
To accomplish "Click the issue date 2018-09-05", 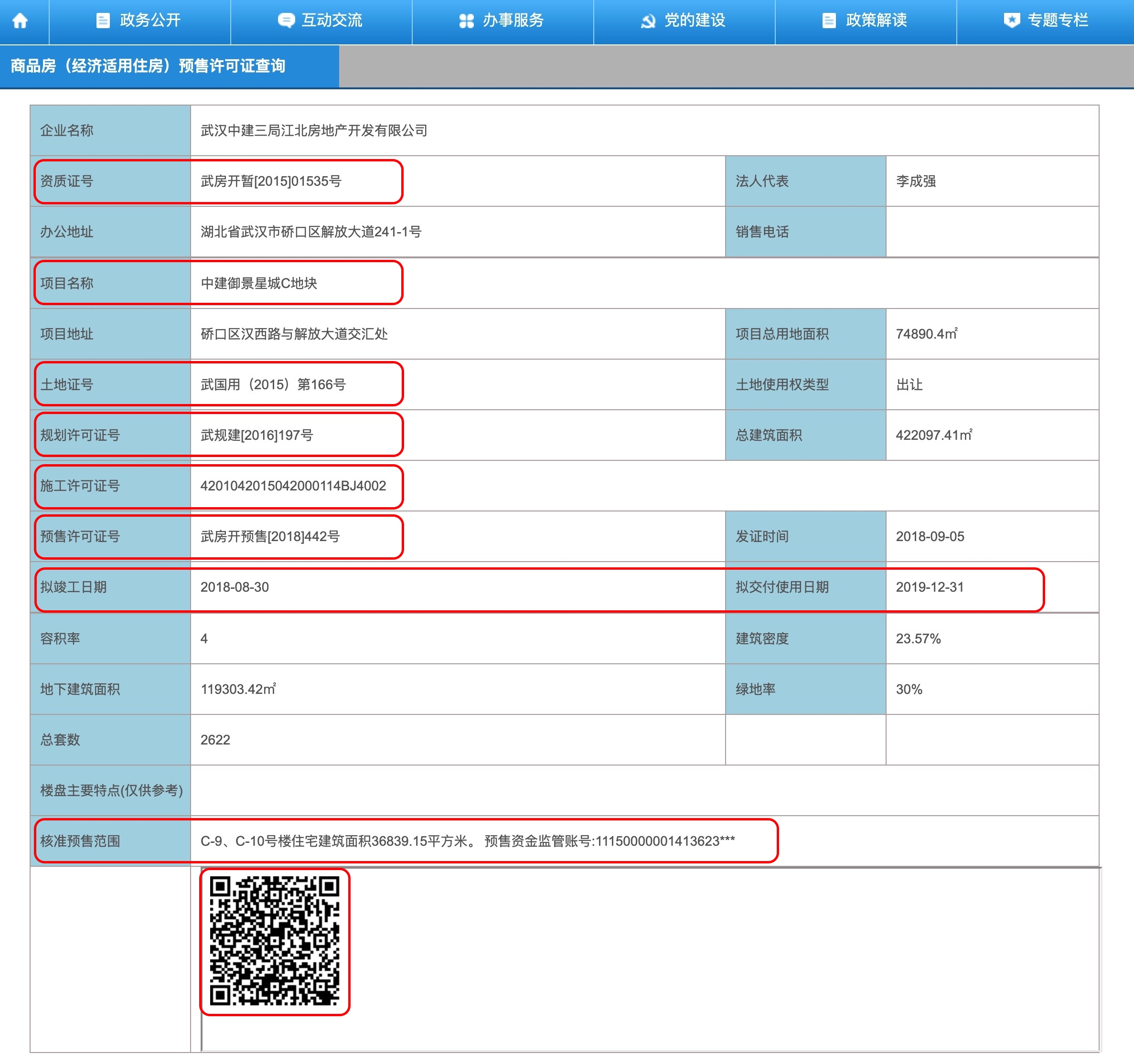I will point(929,537).
